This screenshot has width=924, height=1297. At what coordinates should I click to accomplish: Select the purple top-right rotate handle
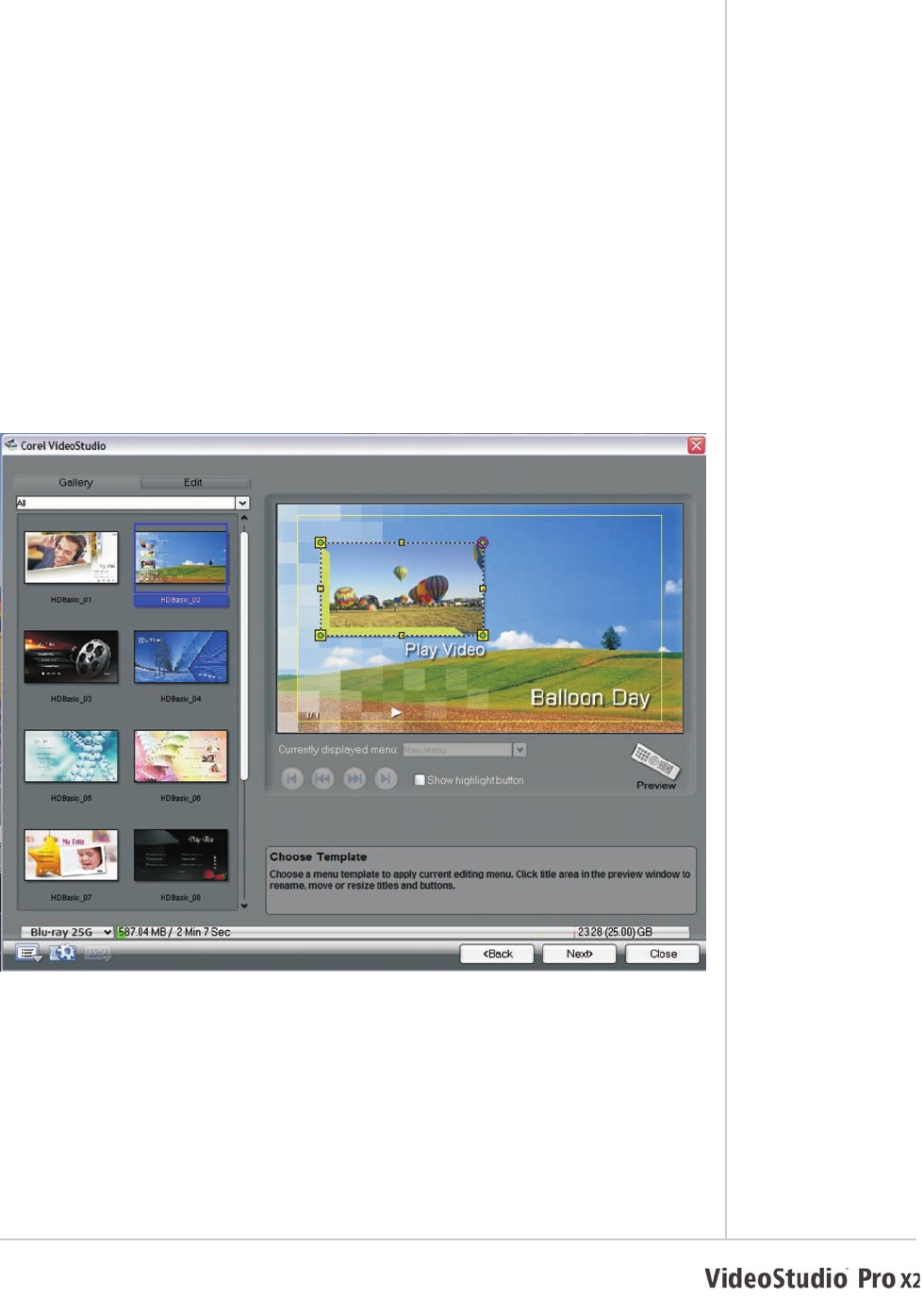point(483,542)
